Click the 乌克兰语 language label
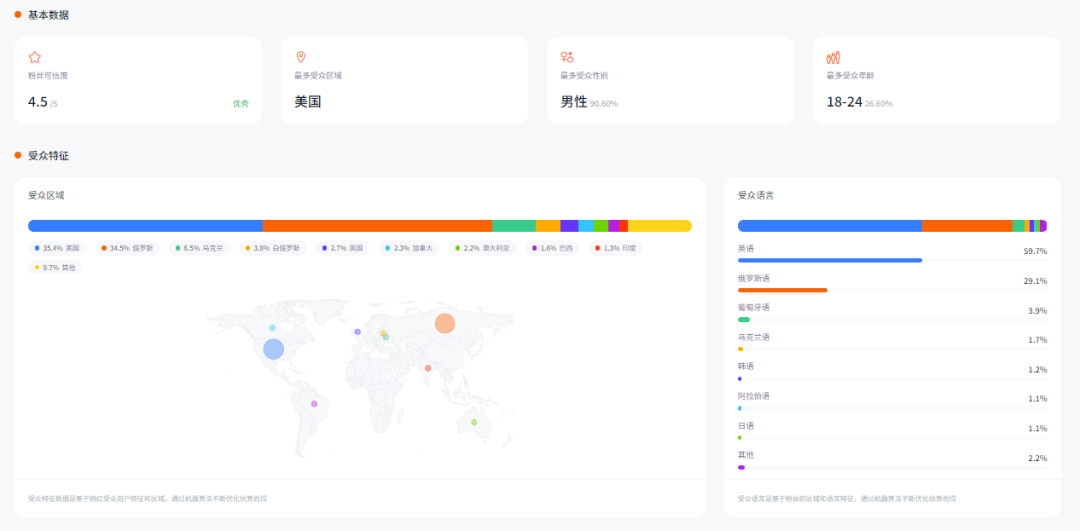The height and width of the screenshot is (531, 1080). coord(754,337)
